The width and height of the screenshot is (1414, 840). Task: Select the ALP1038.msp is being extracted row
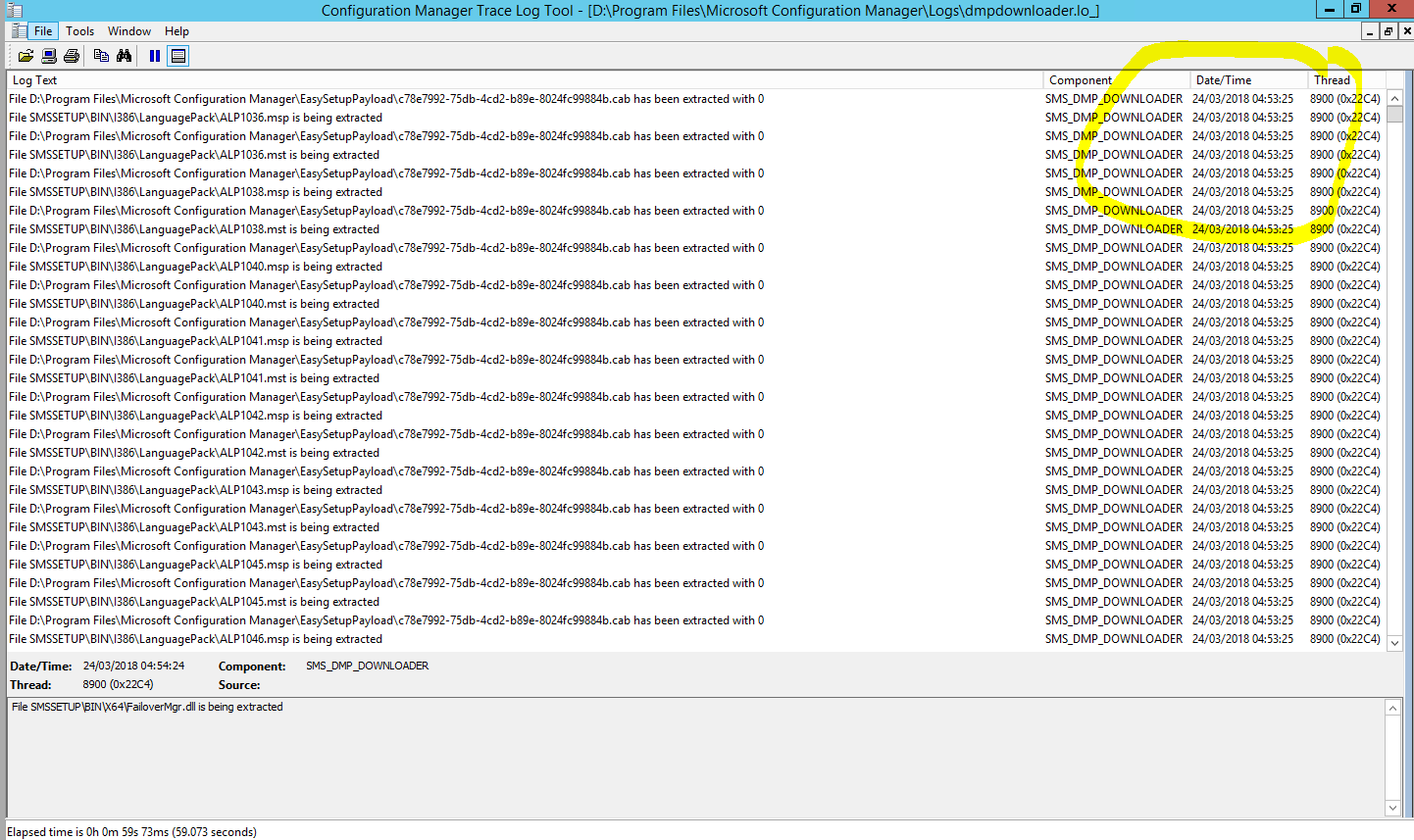tap(696, 192)
